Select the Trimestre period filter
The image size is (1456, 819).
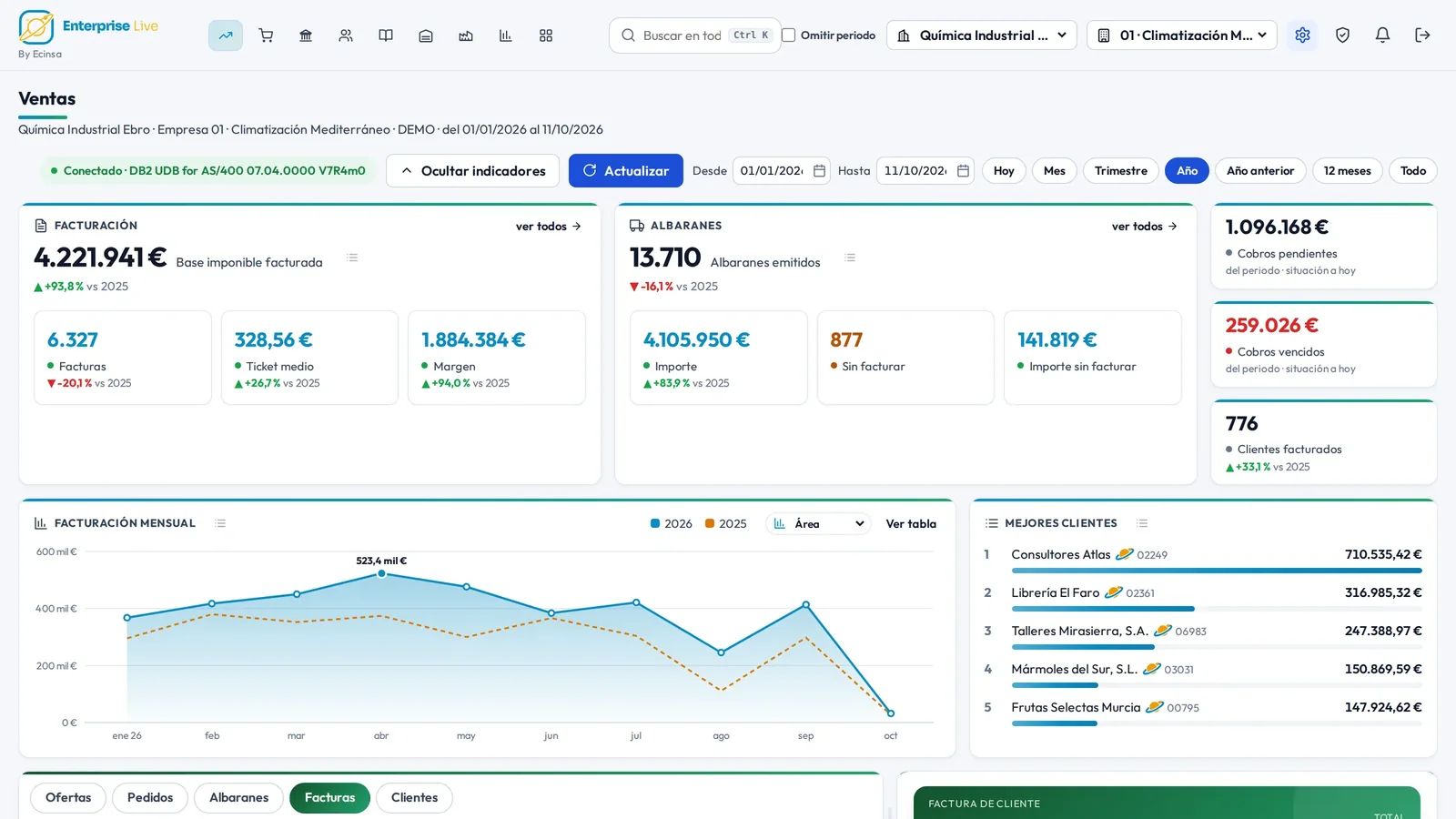pyautogui.click(x=1121, y=171)
